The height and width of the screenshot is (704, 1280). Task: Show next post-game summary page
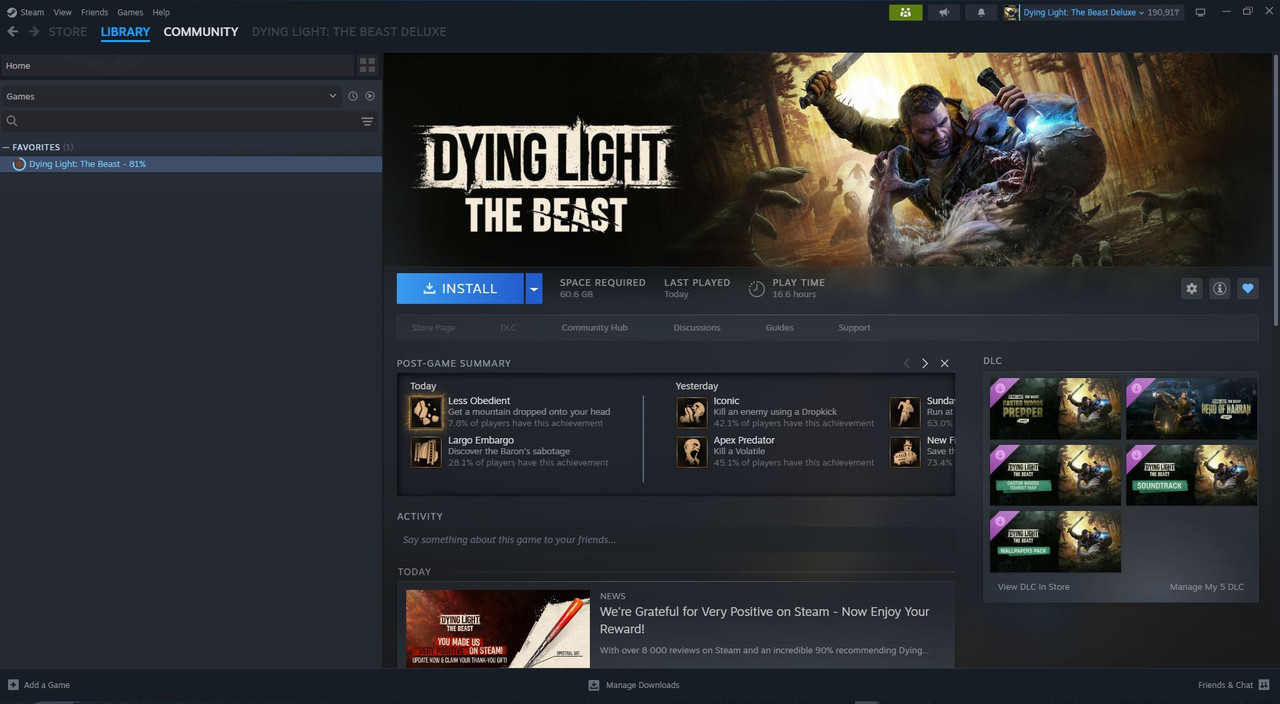[x=925, y=363]
